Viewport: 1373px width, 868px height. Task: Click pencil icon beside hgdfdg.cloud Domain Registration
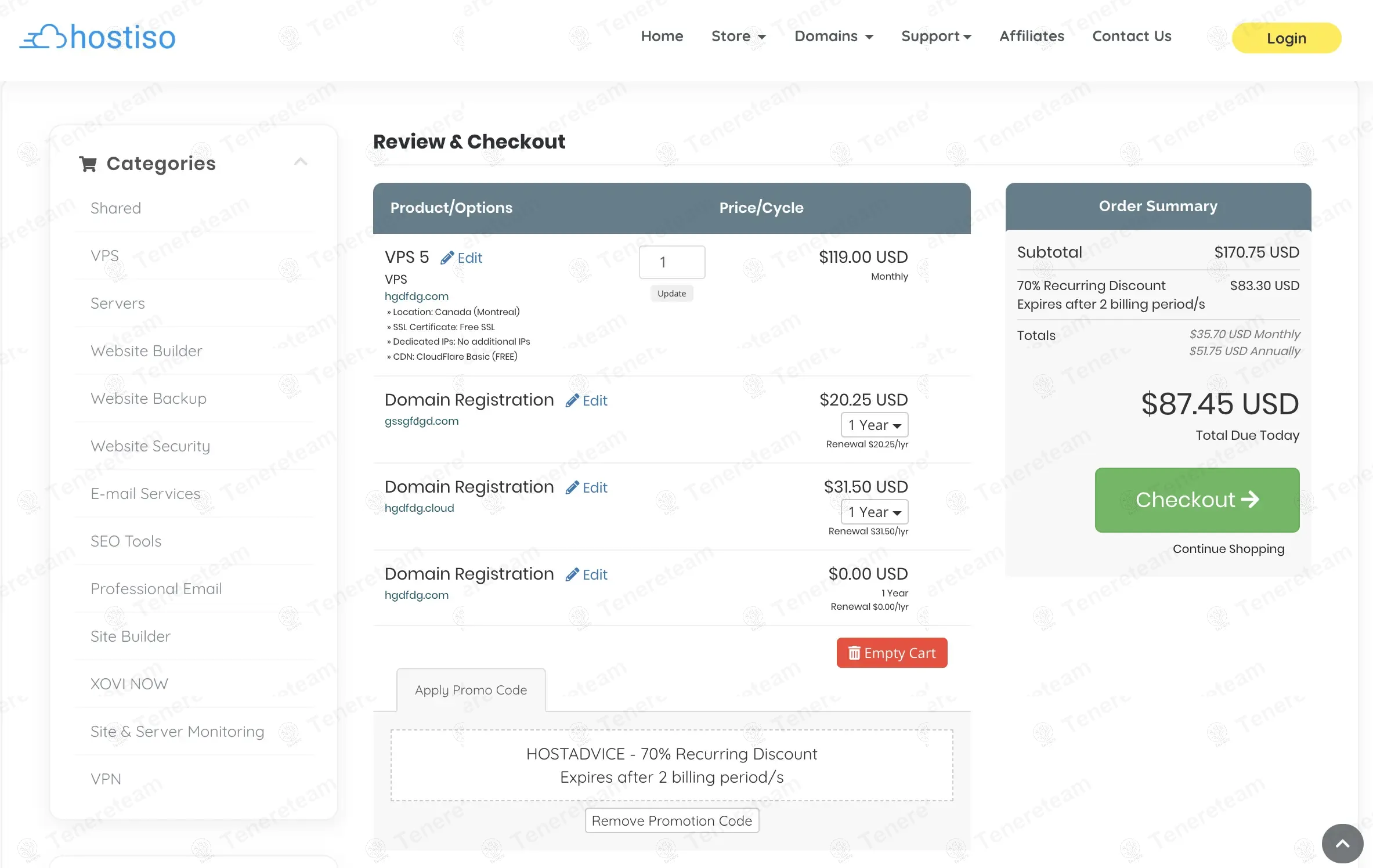click(x=572, y=487)
